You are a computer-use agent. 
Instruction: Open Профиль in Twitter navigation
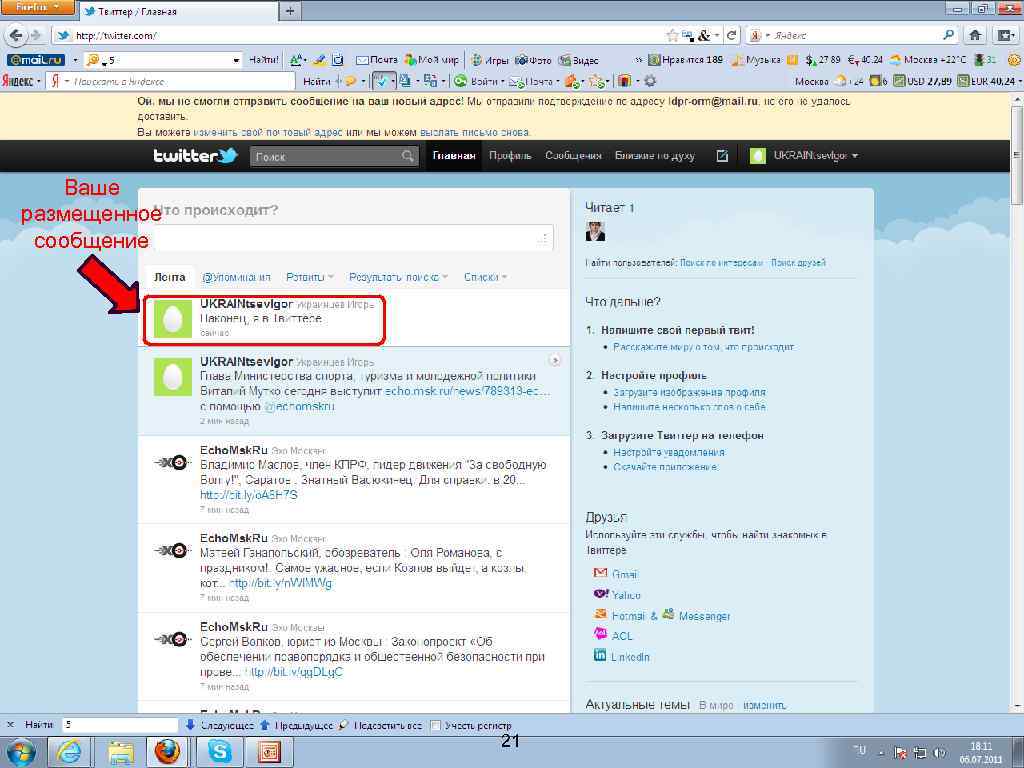tap(510, 155)
